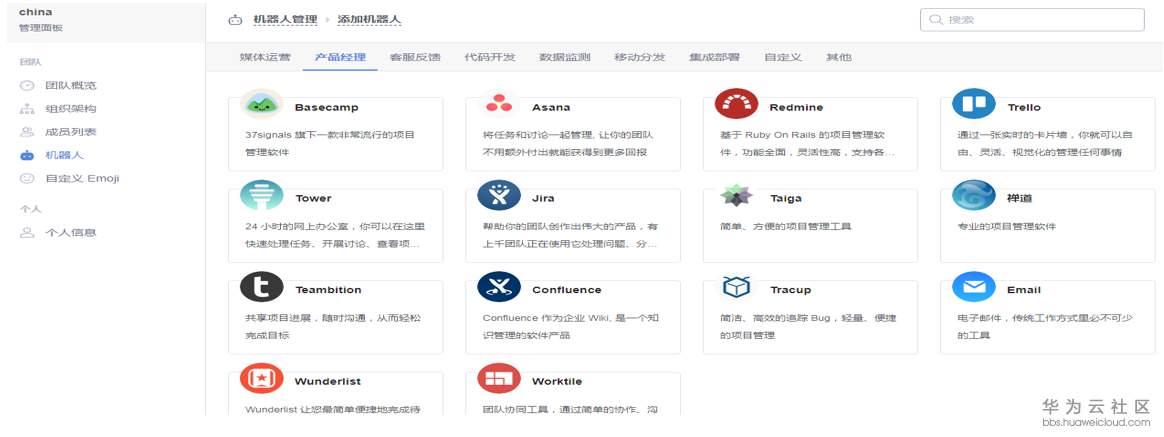The image size is (1164, 437).
Task: Open 团队概览 in the sidebar
Action: point(71,85)
